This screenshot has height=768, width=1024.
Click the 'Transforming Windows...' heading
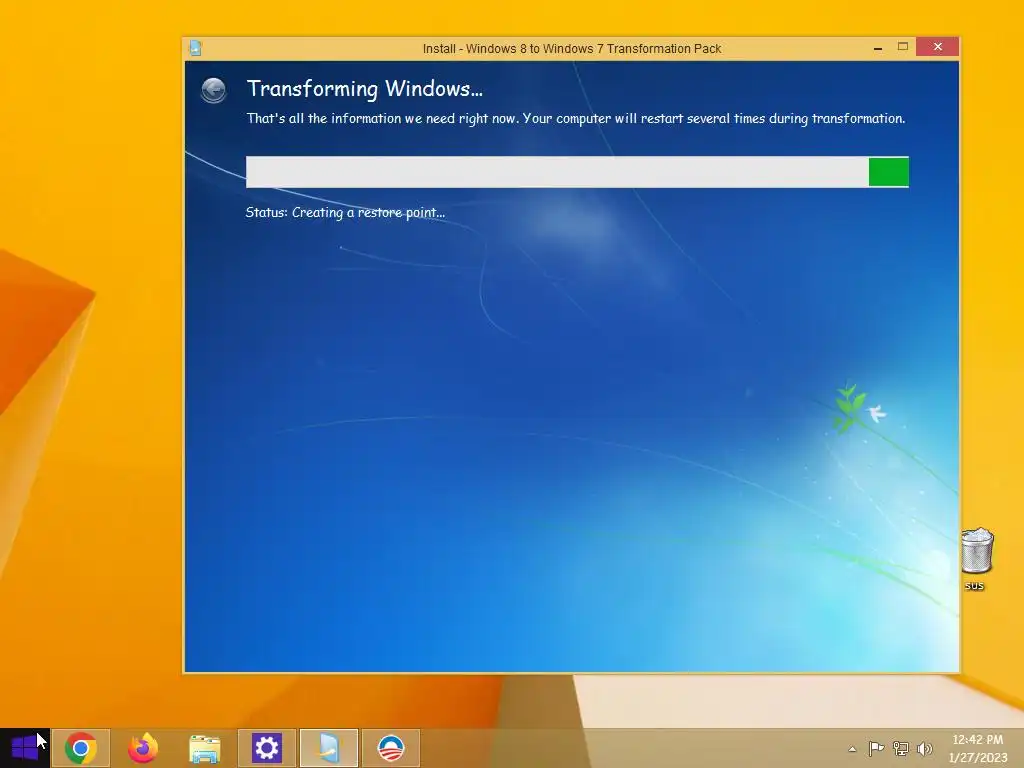click(x=364, y=89)
